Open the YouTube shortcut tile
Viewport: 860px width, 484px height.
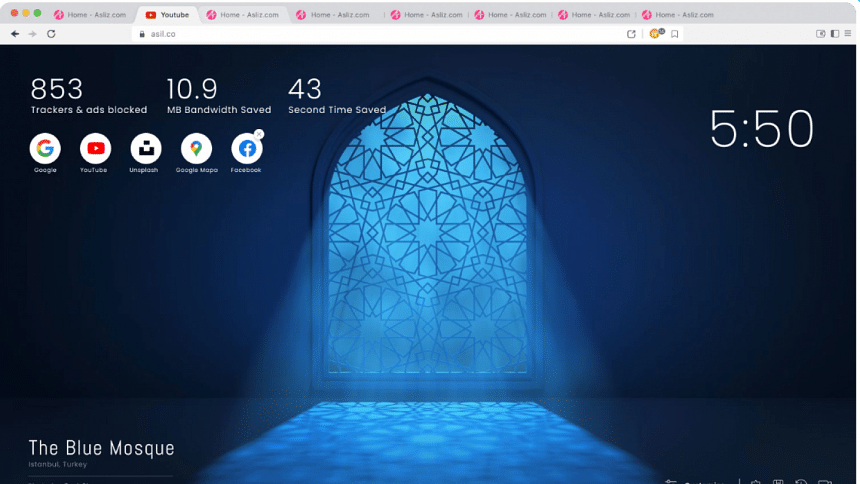click(95, 149)
